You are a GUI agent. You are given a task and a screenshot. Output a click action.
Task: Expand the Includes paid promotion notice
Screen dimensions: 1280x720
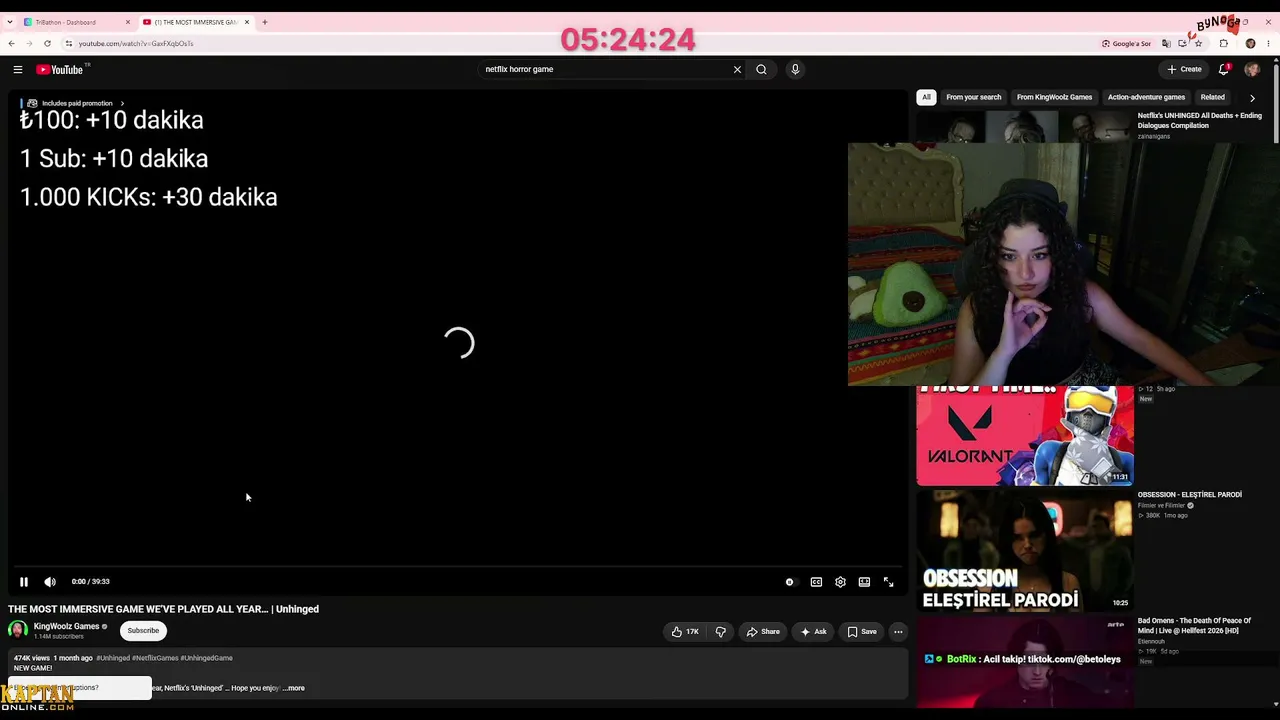click(x=74, y=103)
